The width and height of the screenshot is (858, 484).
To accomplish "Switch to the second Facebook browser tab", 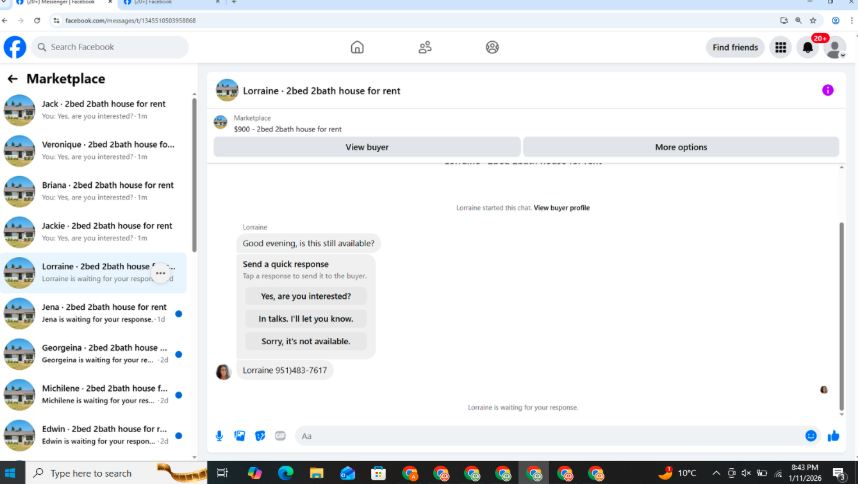I will point(170,3).
